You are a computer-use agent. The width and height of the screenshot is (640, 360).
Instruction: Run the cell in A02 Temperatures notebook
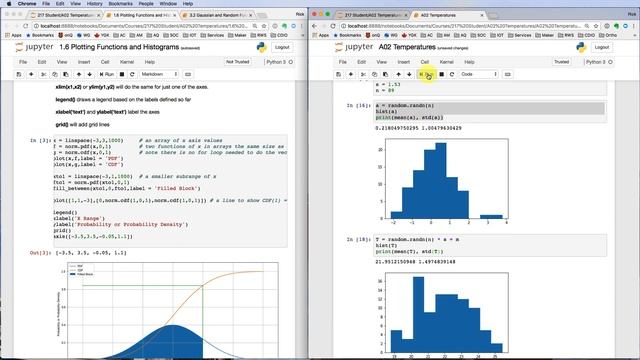(427, 74)
